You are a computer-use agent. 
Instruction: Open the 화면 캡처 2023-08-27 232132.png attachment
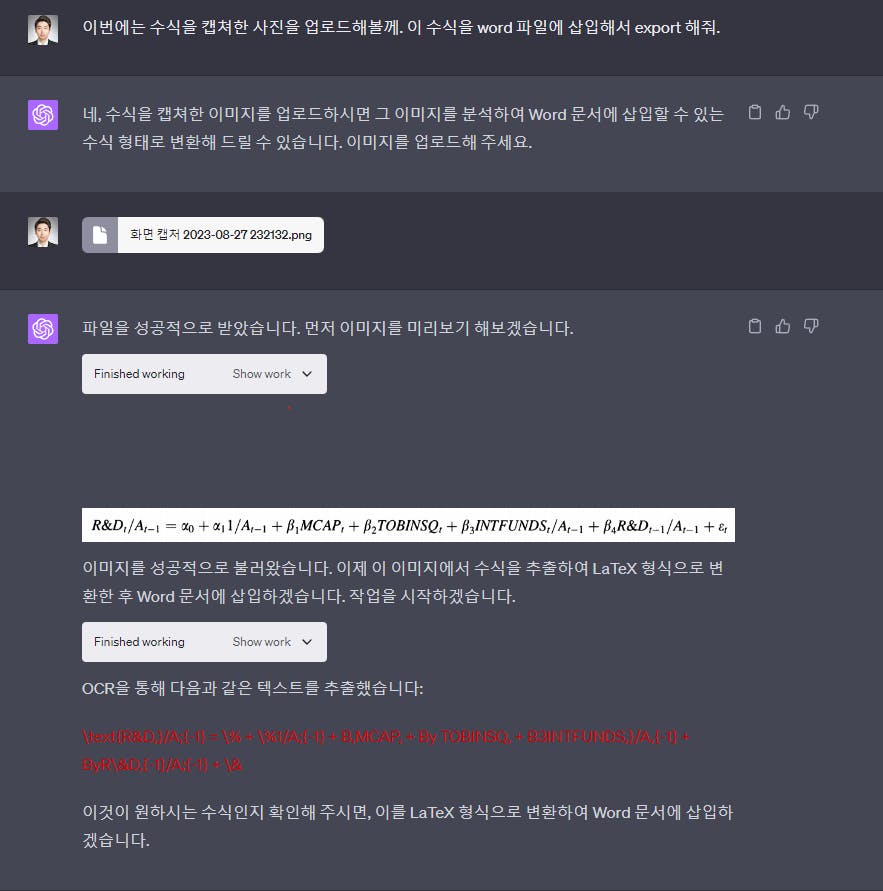click(203, 235)
